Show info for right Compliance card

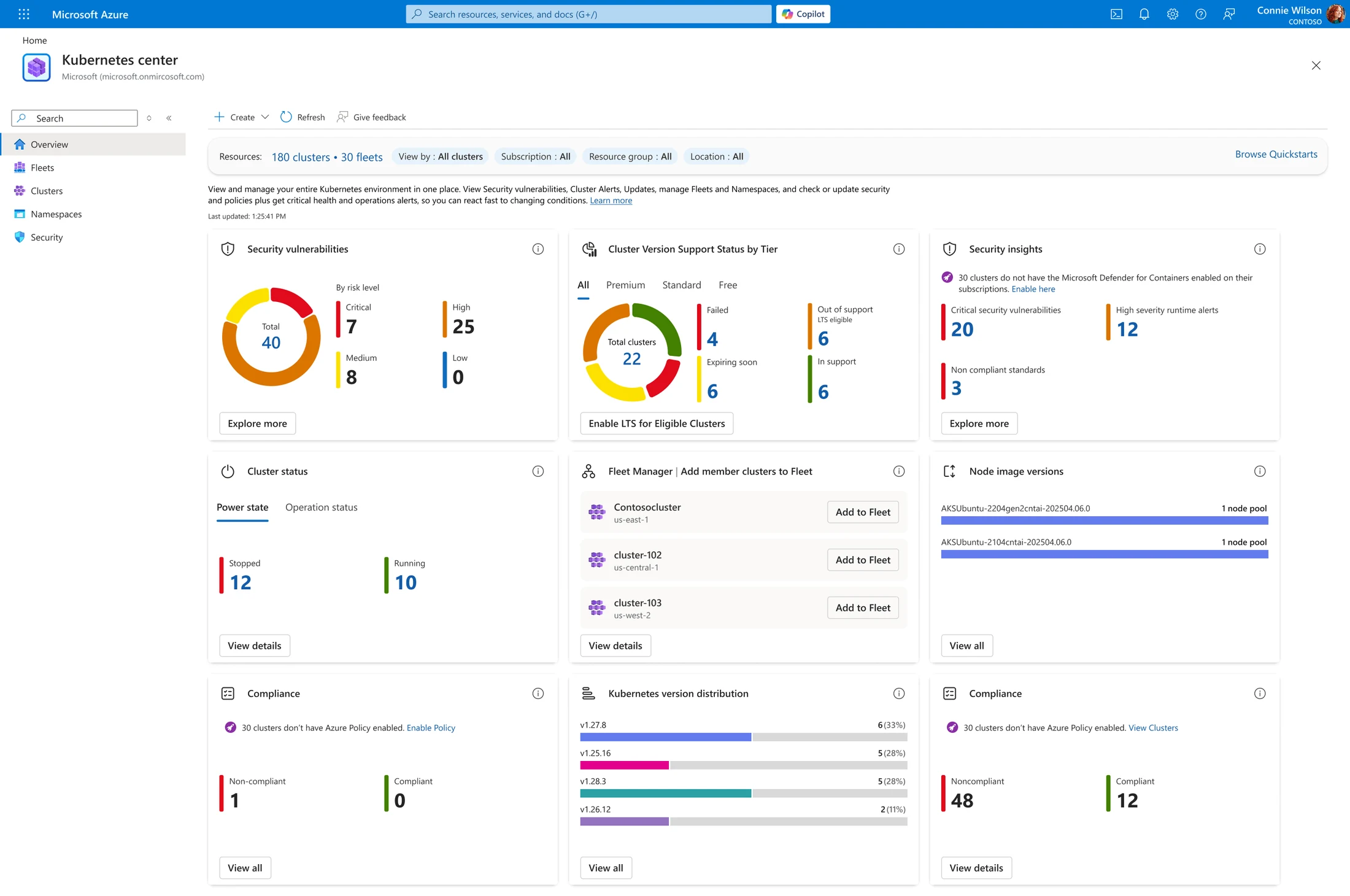click(x=1260, y=693)
